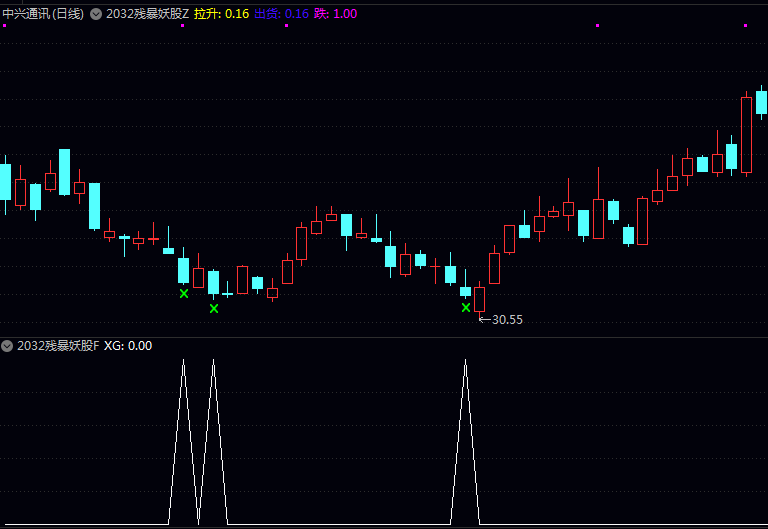Image resolution: width=768 pixels, height=529 pixels.
Task: Select the red candlestick with the 30.55 low
Action: coord(480,299)
